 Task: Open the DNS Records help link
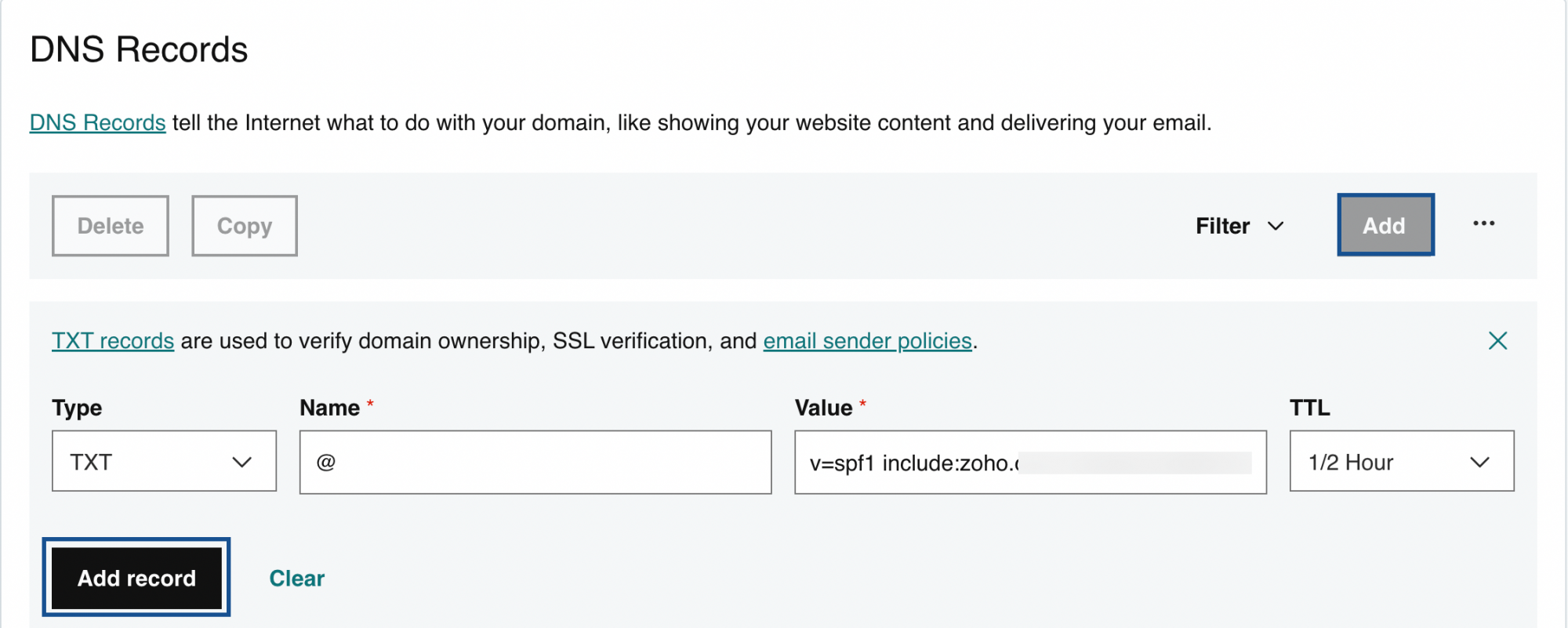(x=96, y=122)
